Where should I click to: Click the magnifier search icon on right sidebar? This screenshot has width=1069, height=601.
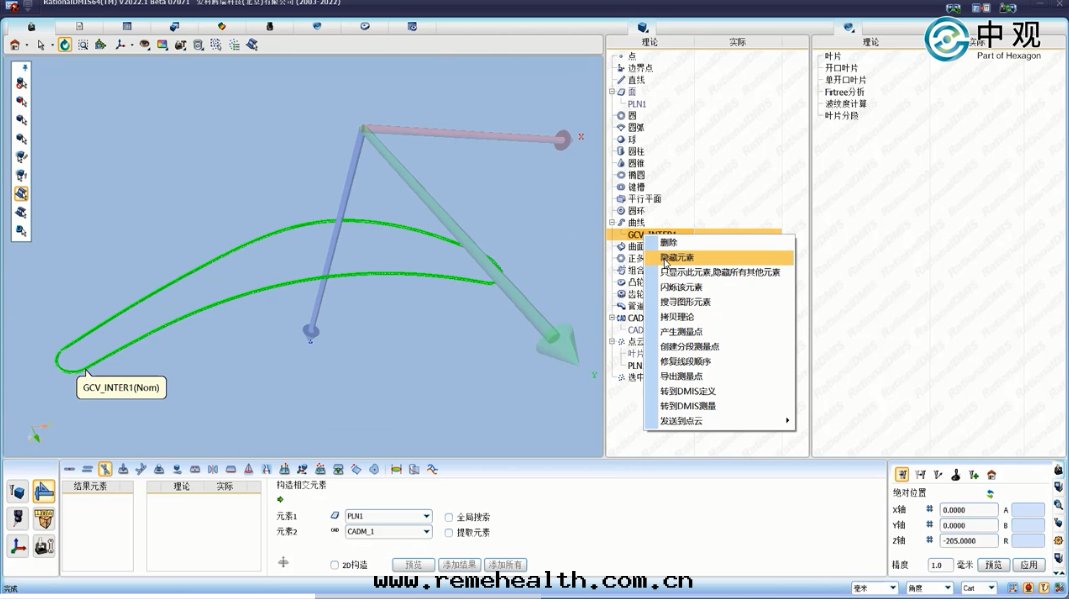[x=1057, y=505]
